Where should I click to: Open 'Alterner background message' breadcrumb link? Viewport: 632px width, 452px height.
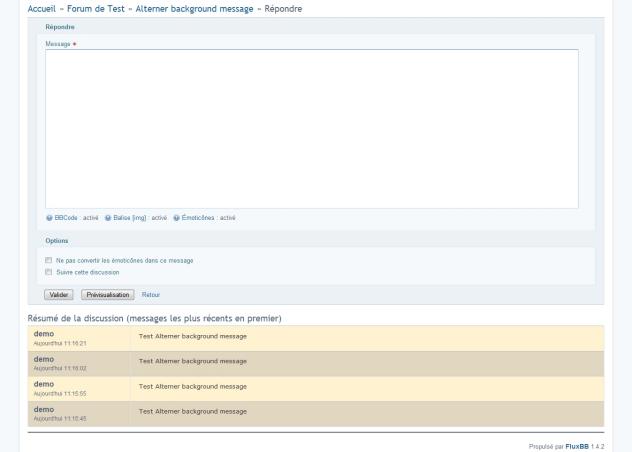194,9
